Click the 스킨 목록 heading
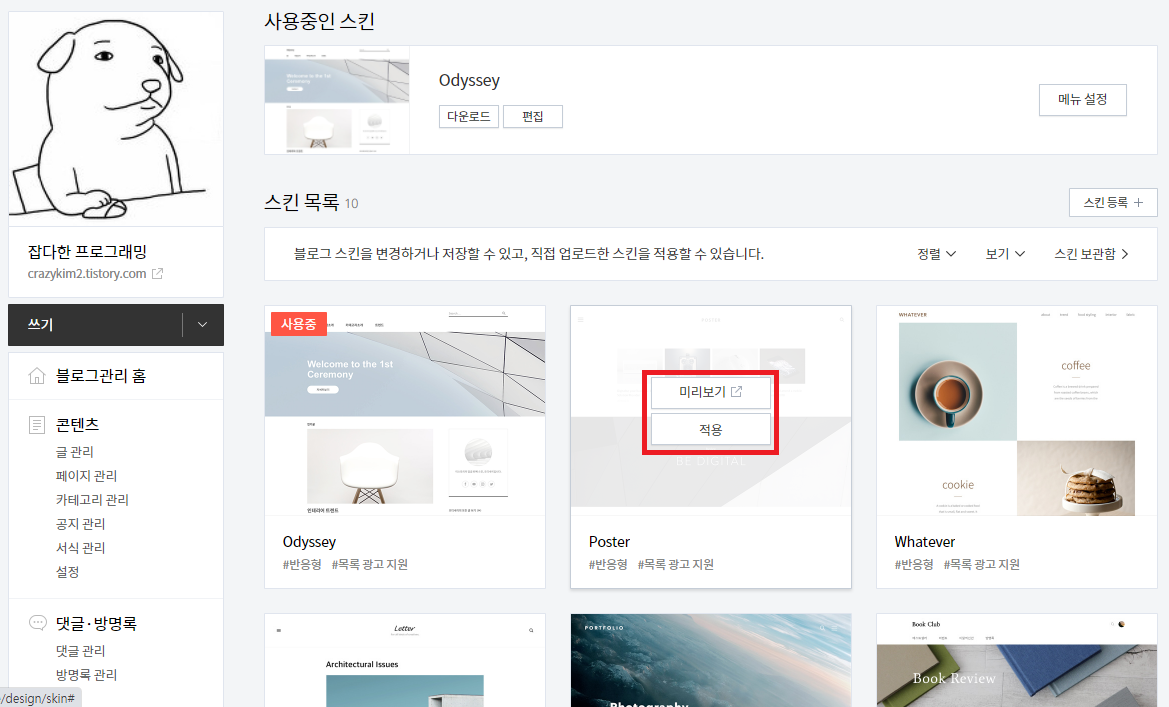The height and width of the screenshot is (707, 1169). click(302, 202)
